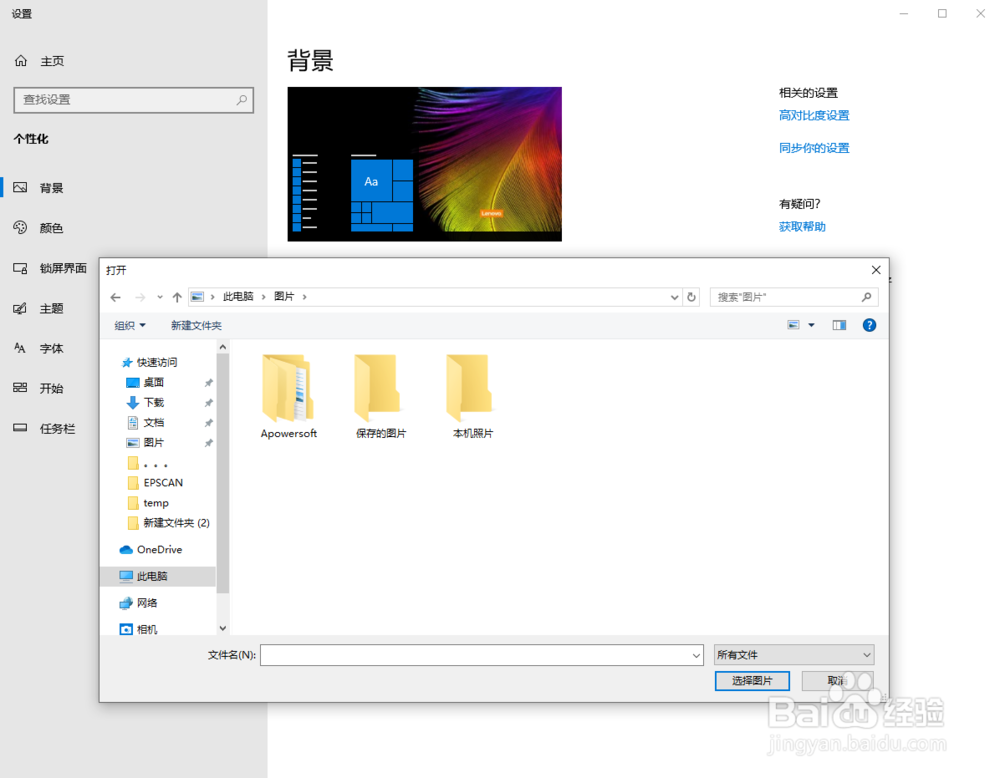Expand the chevron after 此电脑 in breadcrumb
1000x778 pixels.
[263, 297]
